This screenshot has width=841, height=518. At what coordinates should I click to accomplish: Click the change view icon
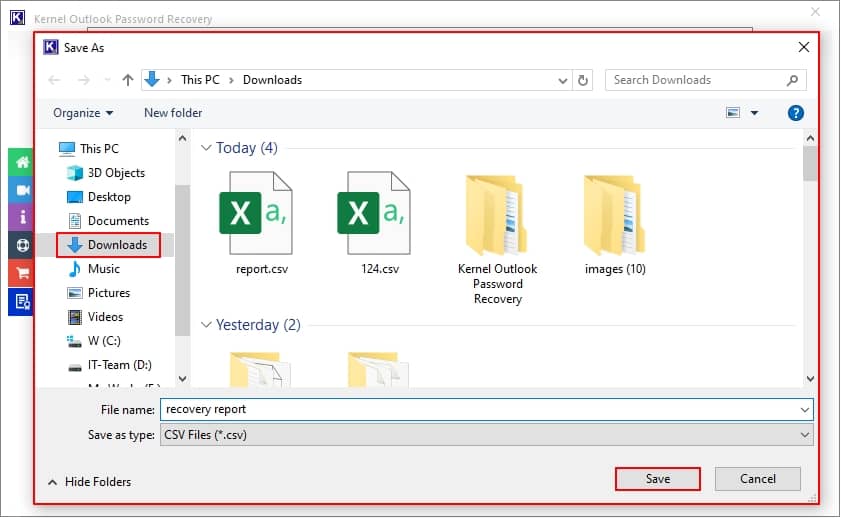pyautogui.click(x=733, y=113)
